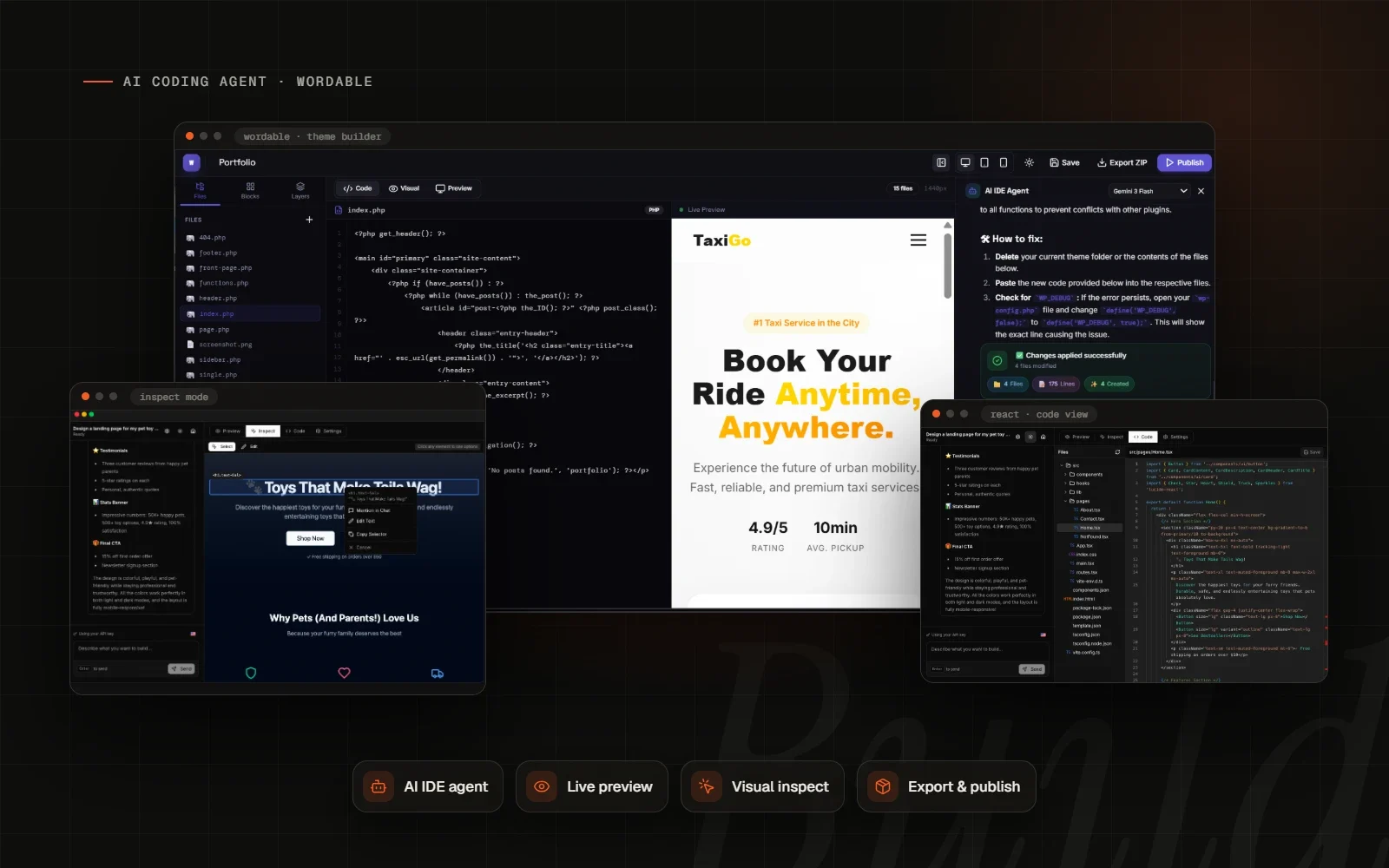Open the Preview tab in theme builder
Image resolution: width=1389 pixels, height=868 pixels.
pos(454,188)
